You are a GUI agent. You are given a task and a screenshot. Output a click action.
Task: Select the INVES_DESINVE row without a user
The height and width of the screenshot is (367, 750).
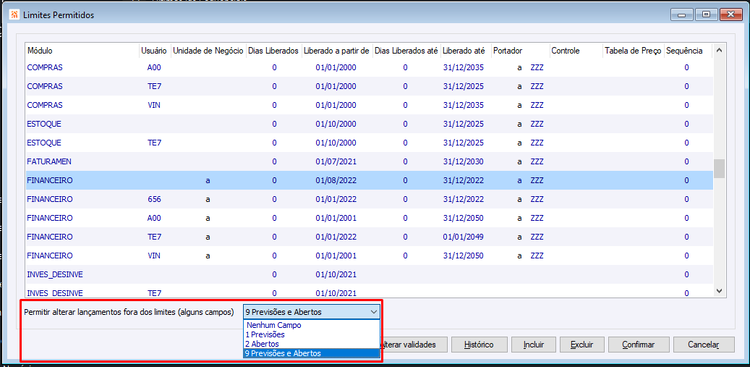[x=369, y=275]
